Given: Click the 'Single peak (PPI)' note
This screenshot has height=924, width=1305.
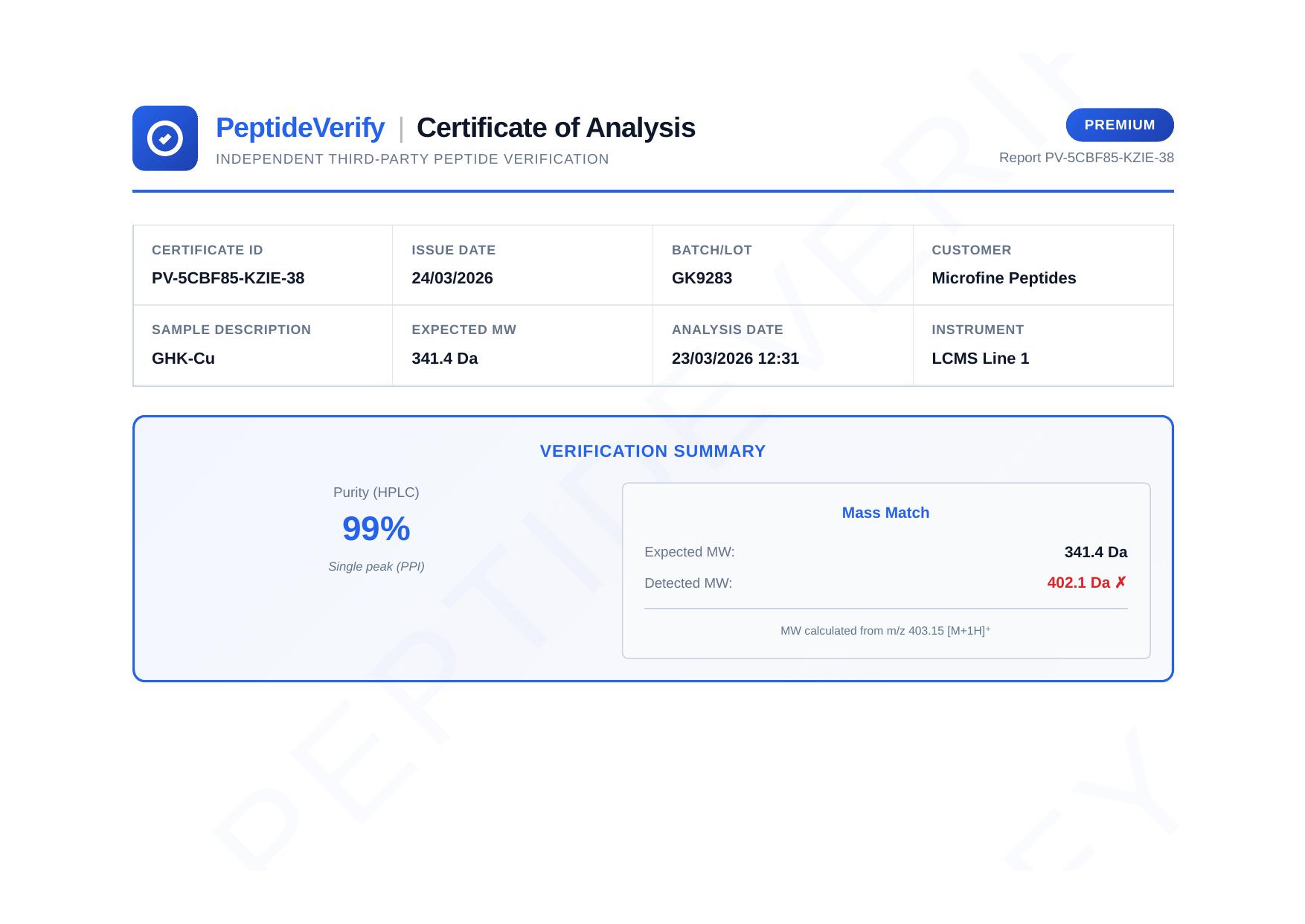Looking at the screenshot, I should [x=376, y=567].
